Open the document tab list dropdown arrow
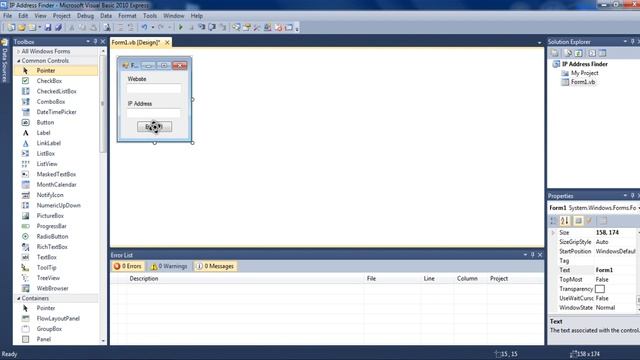 point(539,42)
